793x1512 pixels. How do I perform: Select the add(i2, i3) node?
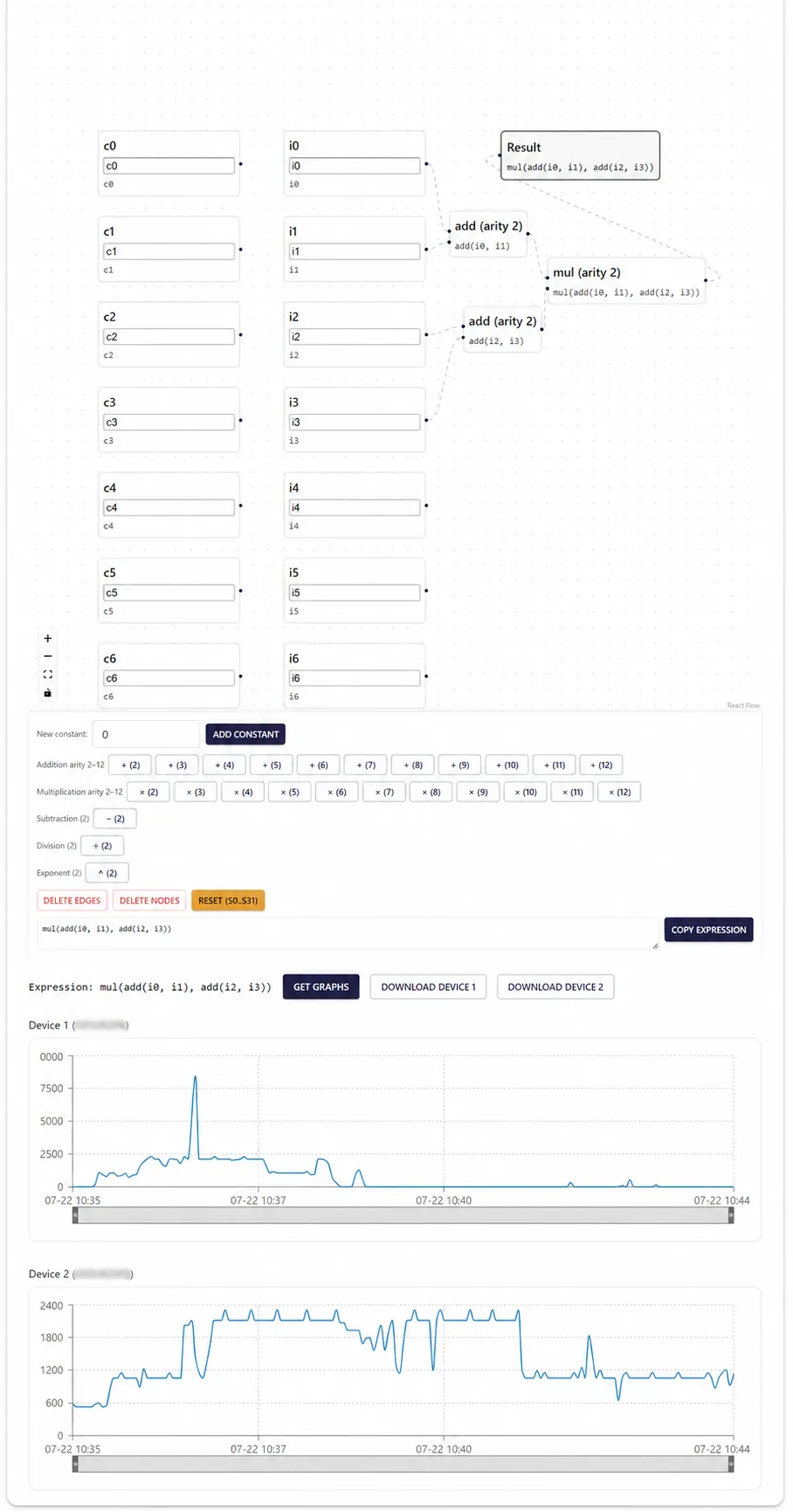click(502, 329)
